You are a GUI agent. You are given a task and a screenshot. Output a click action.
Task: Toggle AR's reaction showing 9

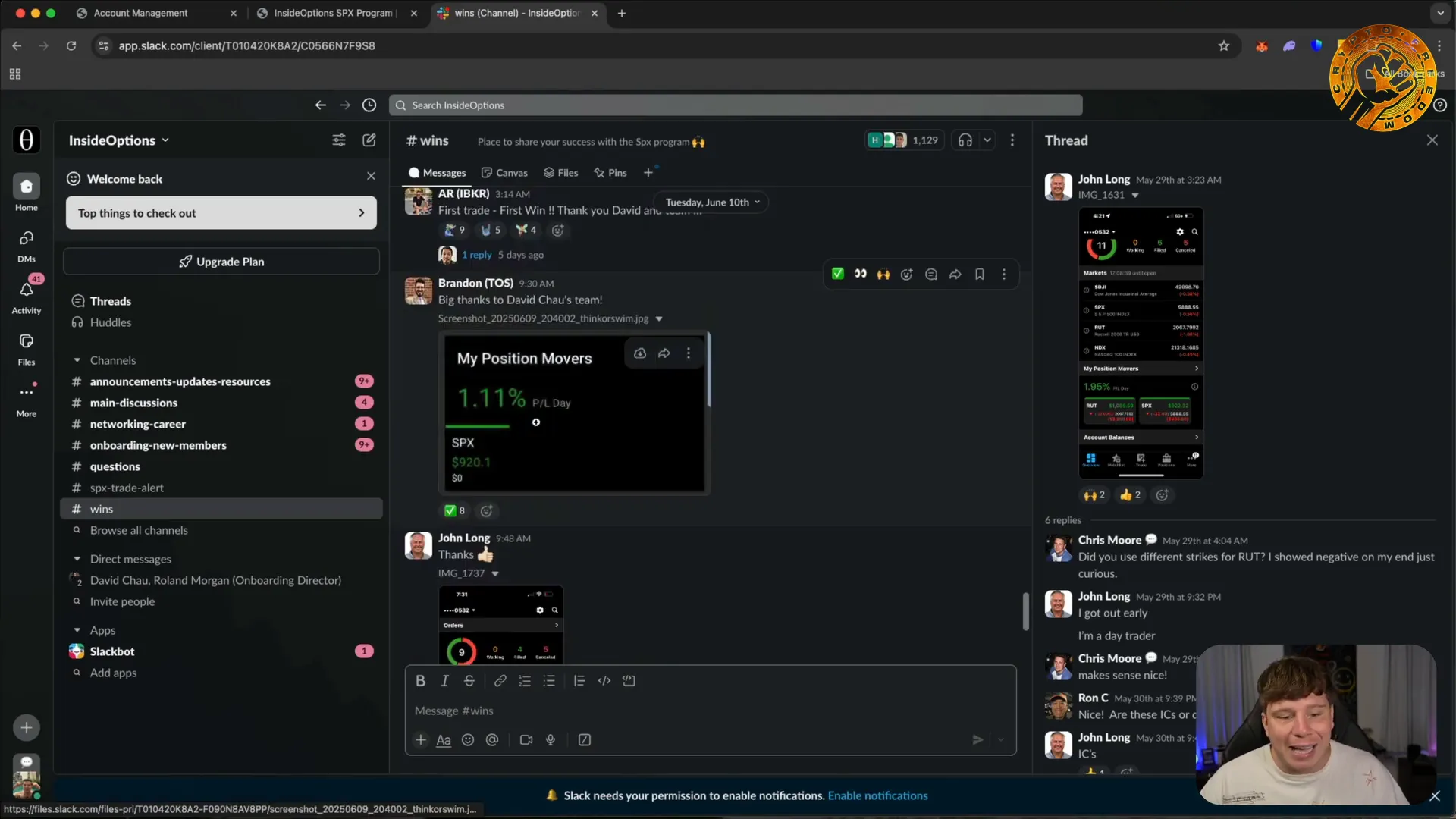[x=454, y=230]
